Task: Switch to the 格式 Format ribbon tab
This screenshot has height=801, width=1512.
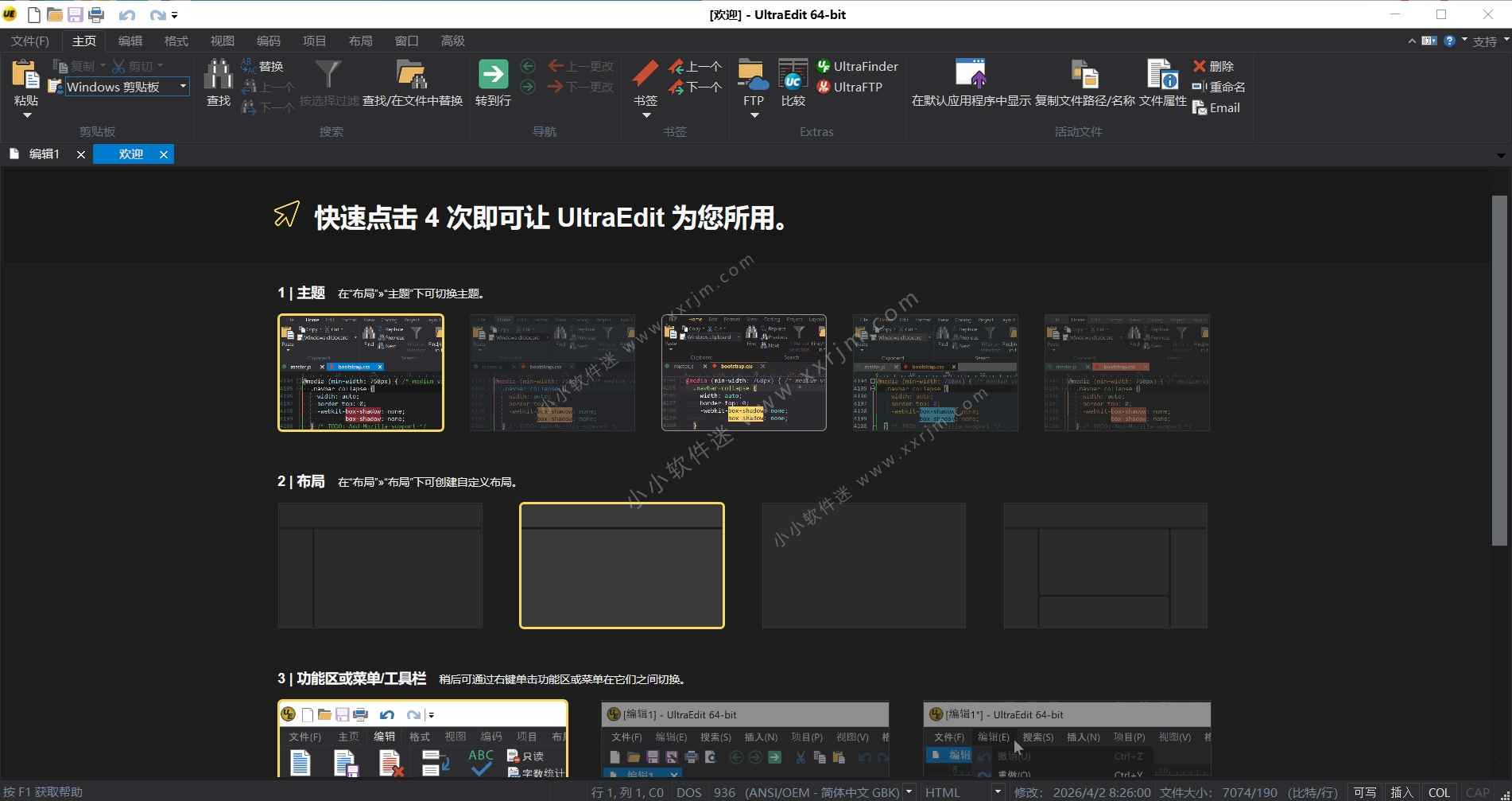Action: (x=176, y=41)
